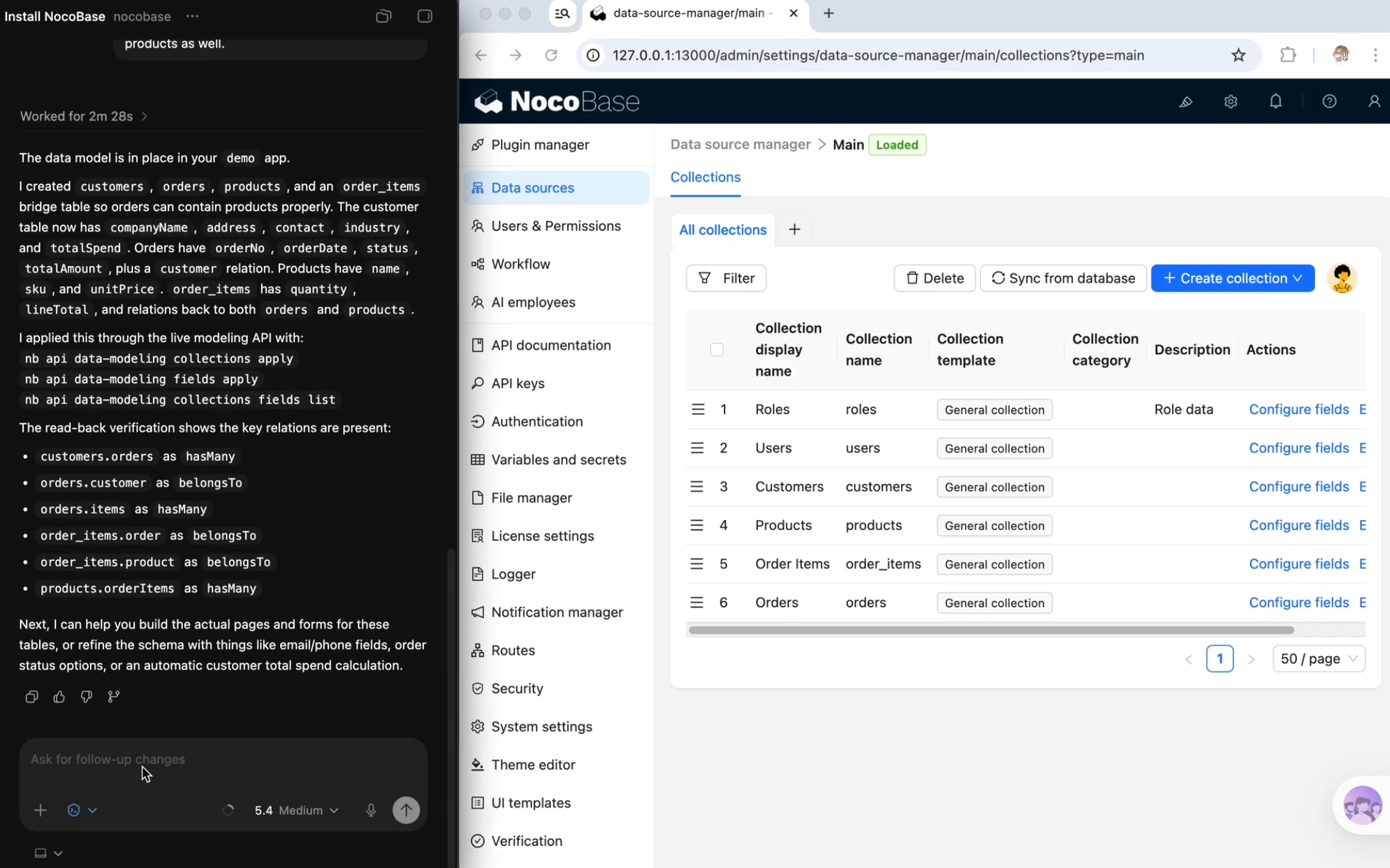Screen dimensions: 1390x868
Task: Click the Chrome profile avatar
Action: click(1340, 55)
